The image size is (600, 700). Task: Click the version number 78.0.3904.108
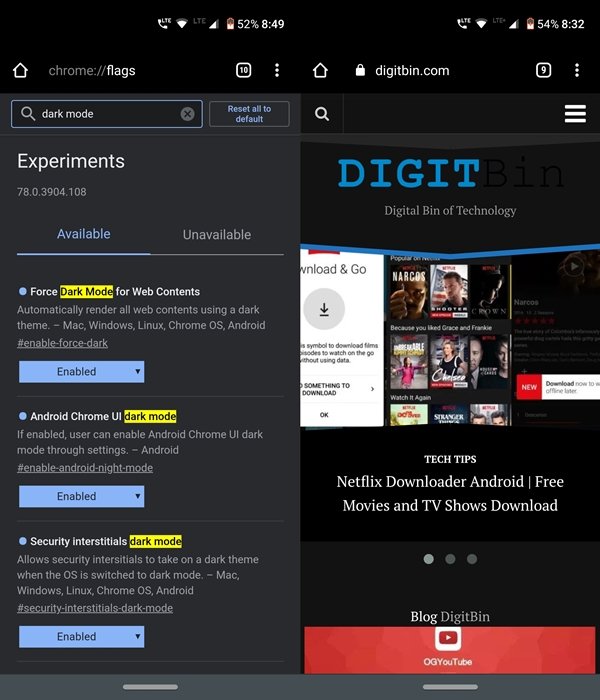pyautogui.click(x=52, y=192)
